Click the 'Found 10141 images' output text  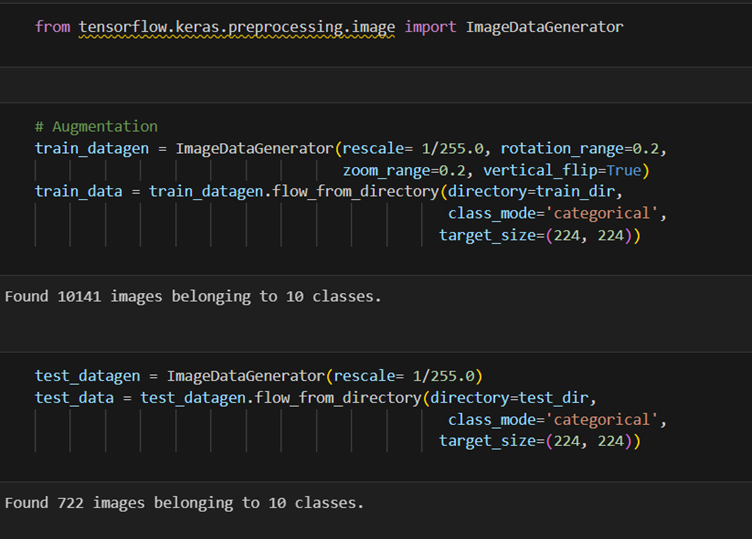[x=193, y=296]
